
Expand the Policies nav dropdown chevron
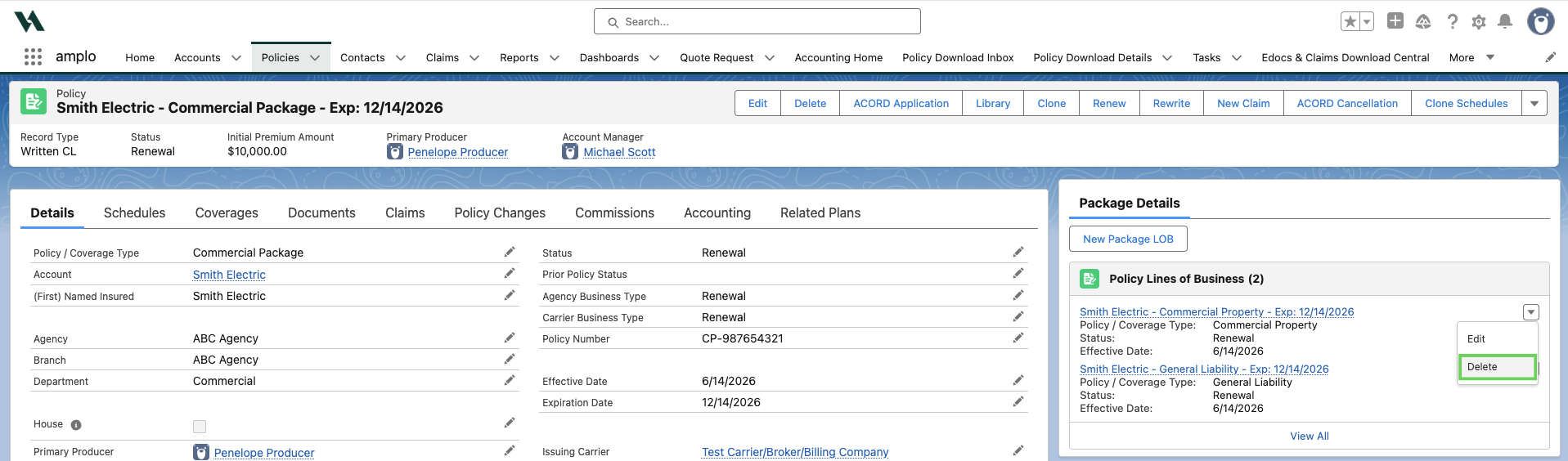(x=315, y=58)
